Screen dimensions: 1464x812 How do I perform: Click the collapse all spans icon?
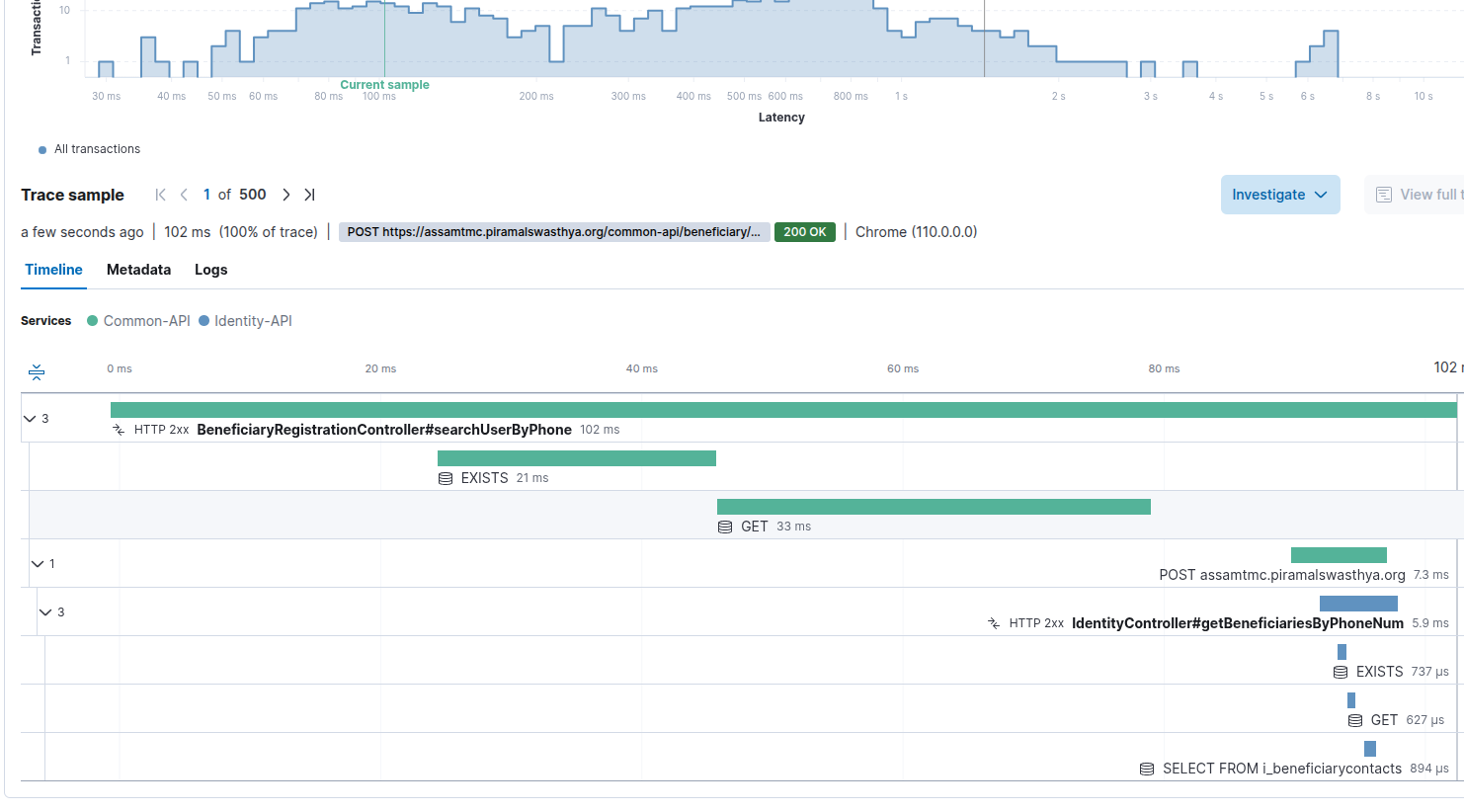pos(37,372)
